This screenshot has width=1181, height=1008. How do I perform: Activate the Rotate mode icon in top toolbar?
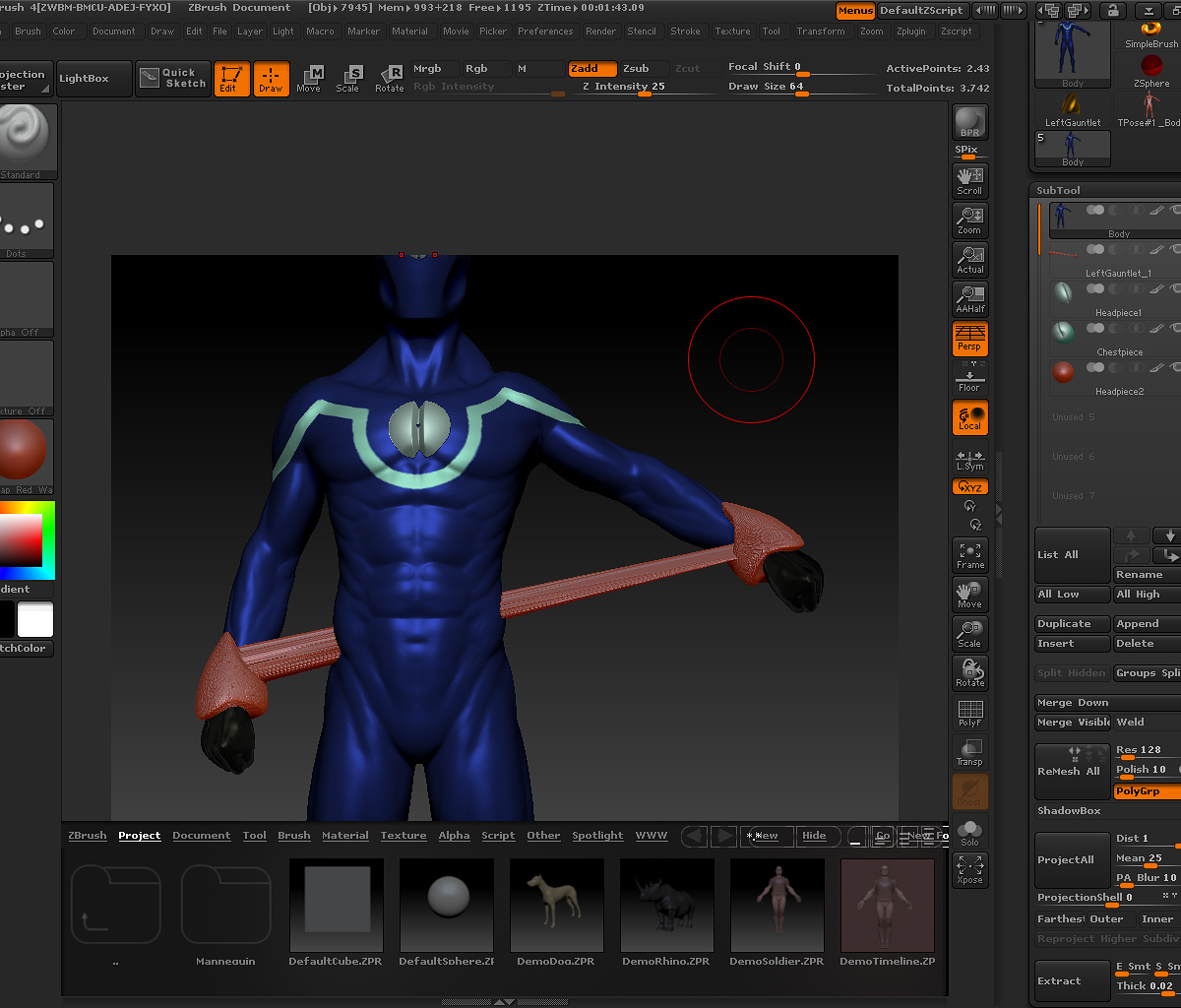tap(390, 79)
